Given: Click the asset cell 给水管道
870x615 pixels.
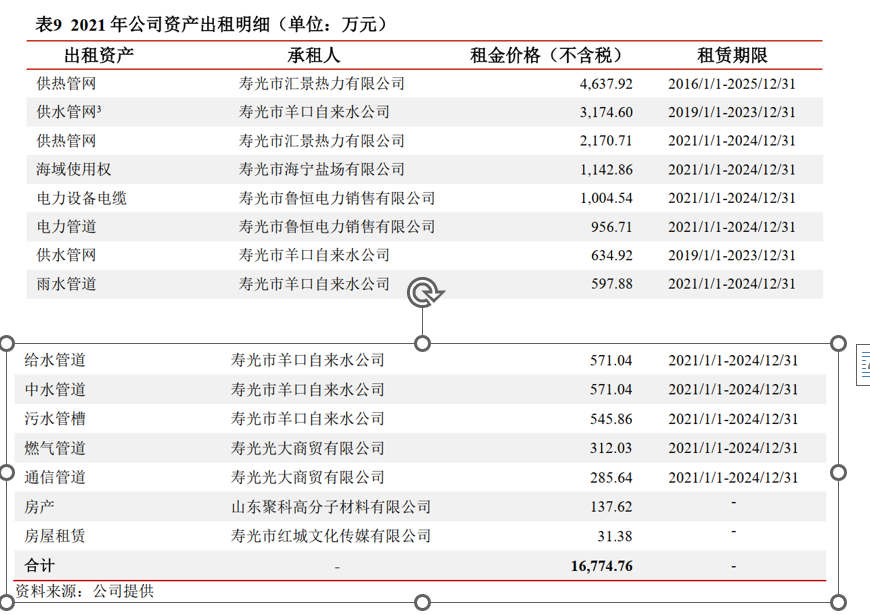Looking at the screenshot, I should coord(54,360).
